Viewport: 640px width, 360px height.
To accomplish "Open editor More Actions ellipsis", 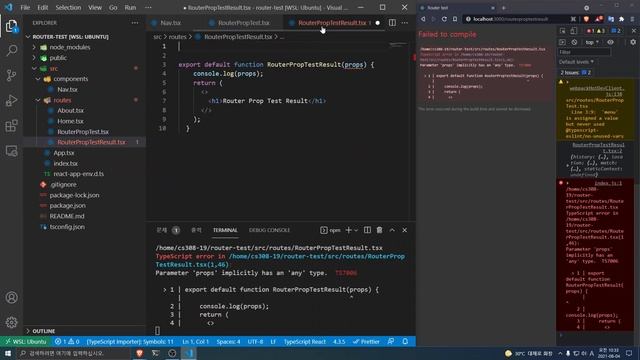I will [x=404, y=23].
